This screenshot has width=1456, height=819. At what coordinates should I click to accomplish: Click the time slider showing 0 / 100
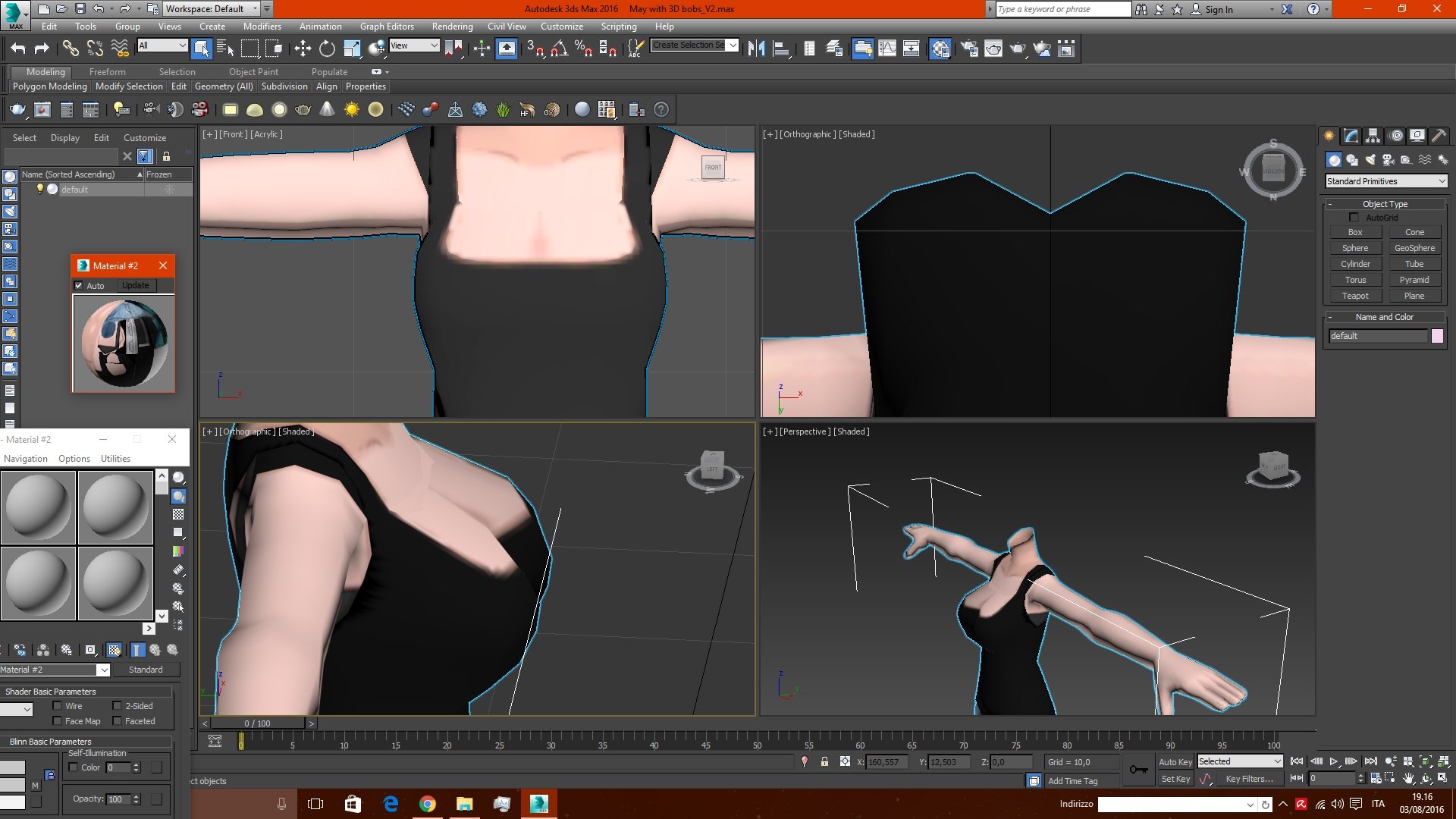coord(258,723)
